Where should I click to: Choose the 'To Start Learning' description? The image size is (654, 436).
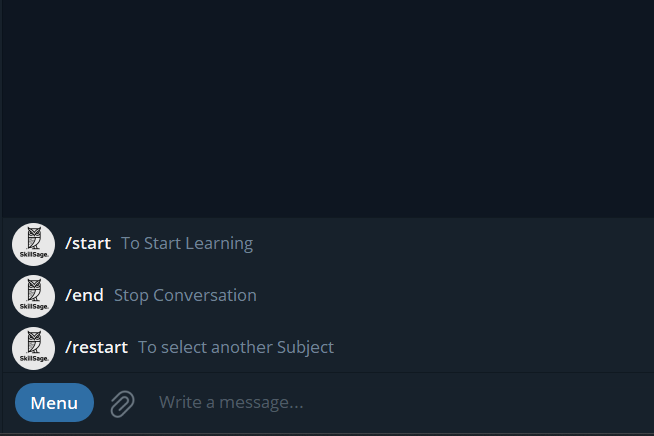click(187, 244)
